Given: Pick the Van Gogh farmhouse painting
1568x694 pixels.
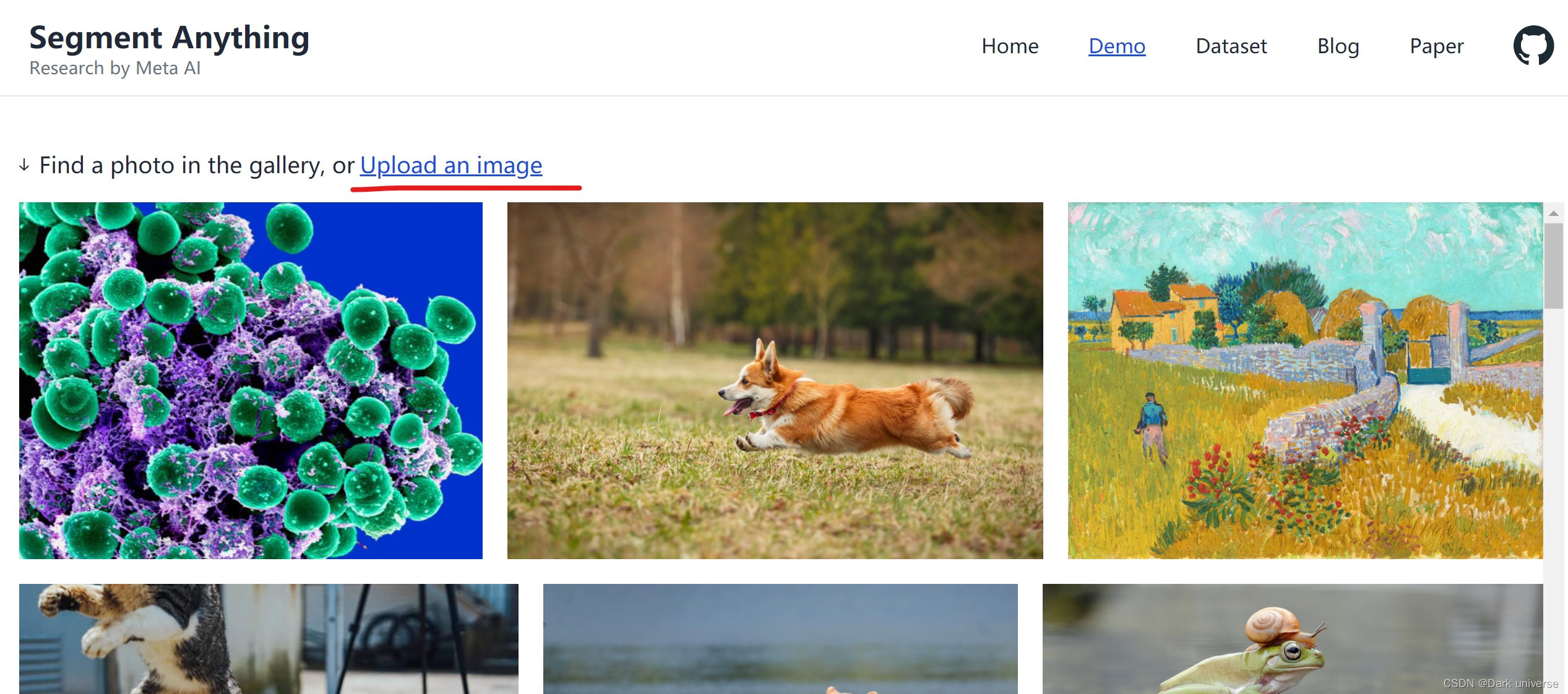Looking at the screenshot, I should pos(1304,380).
